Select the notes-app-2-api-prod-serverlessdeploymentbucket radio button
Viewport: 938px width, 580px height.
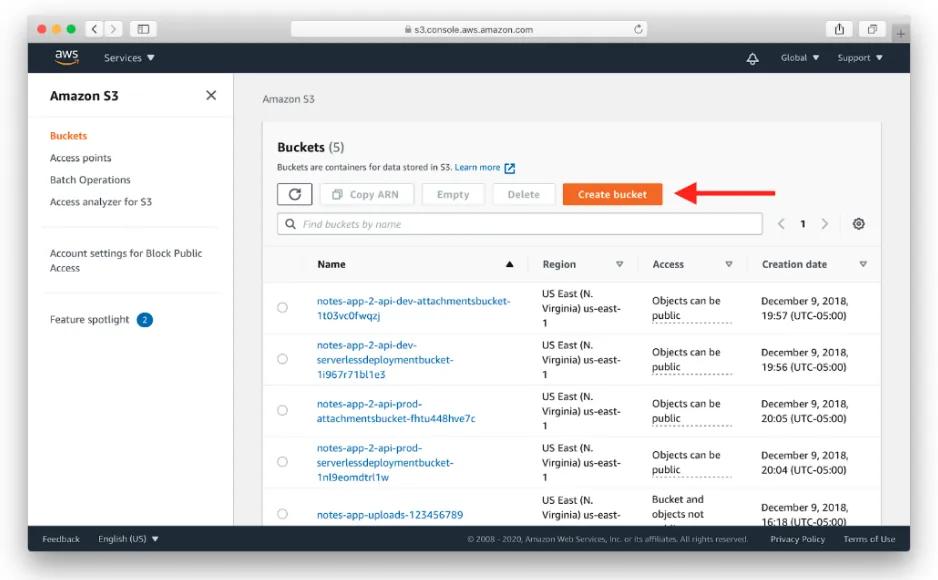[282, 462]
